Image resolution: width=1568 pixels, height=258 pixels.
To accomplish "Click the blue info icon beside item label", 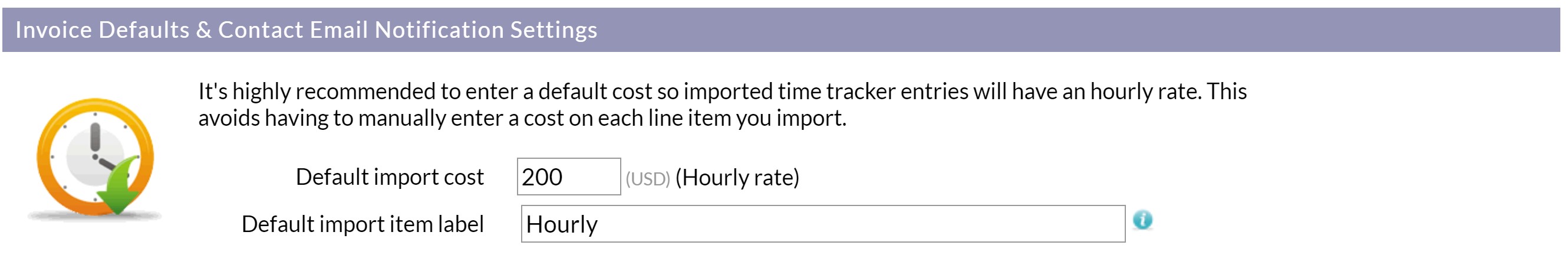I will pos(1142,220).
